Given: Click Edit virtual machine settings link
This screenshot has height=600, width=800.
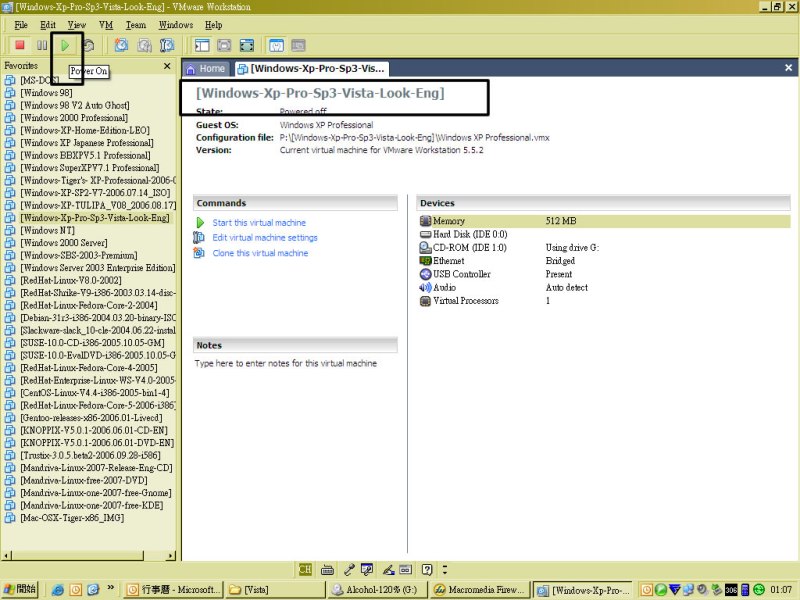Looking at the screenshot, I should [x=265, y=238].
